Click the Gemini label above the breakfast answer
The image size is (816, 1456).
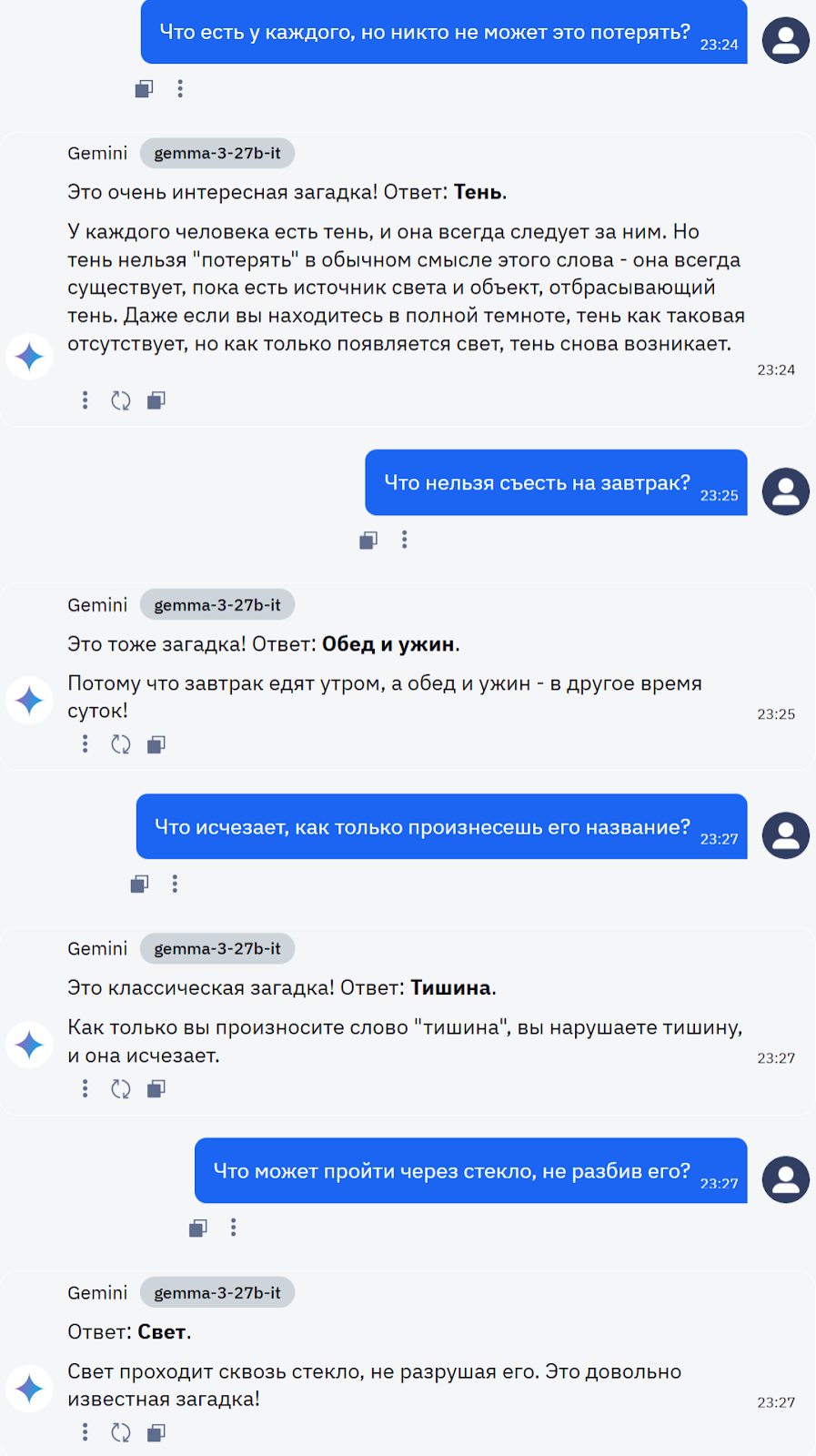(x=96, y=604)
